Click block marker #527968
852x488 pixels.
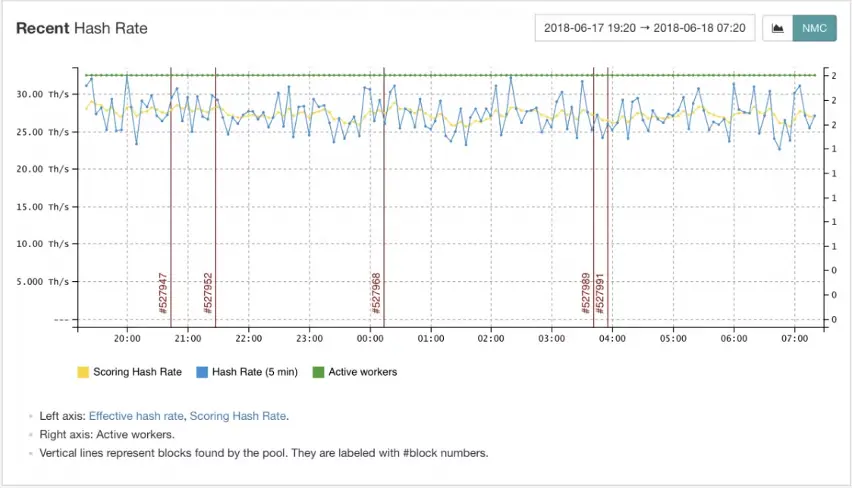click(377, 293)
